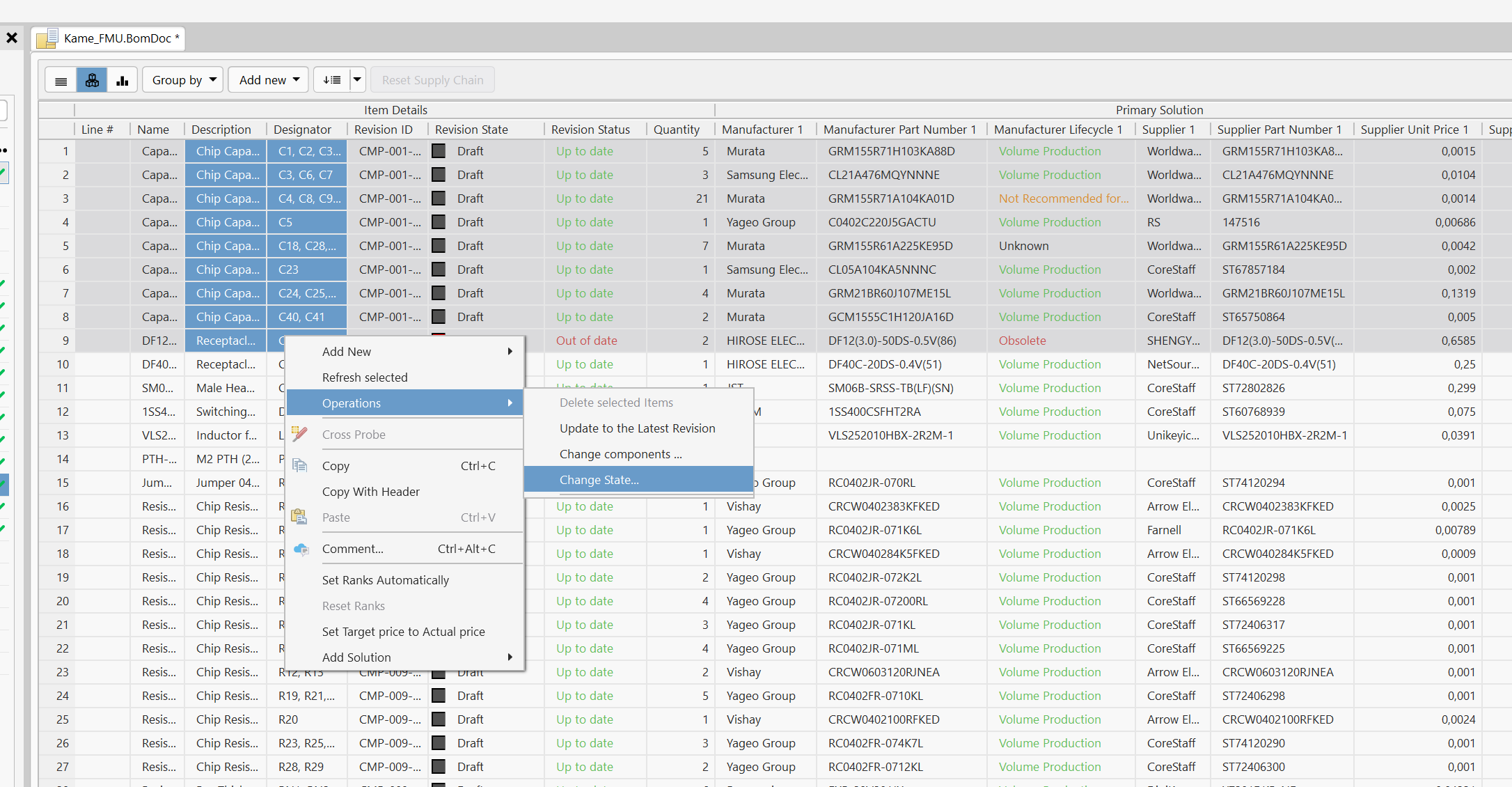Click the Comment cloud icon
1512x787 pixels.
301,549
